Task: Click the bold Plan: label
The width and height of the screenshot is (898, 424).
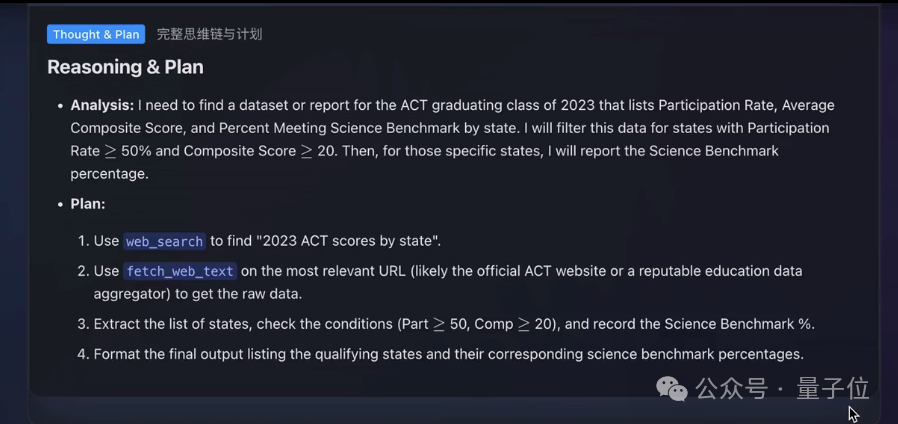Action: pyautogui.click(x=88, y=203)
